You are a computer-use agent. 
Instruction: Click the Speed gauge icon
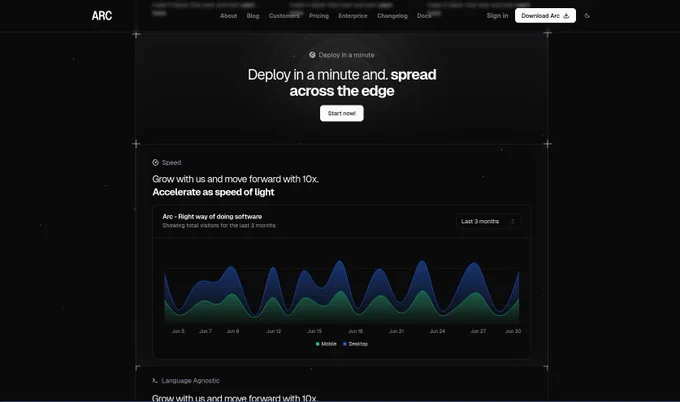pyautogui.click(x=155, y=163)
